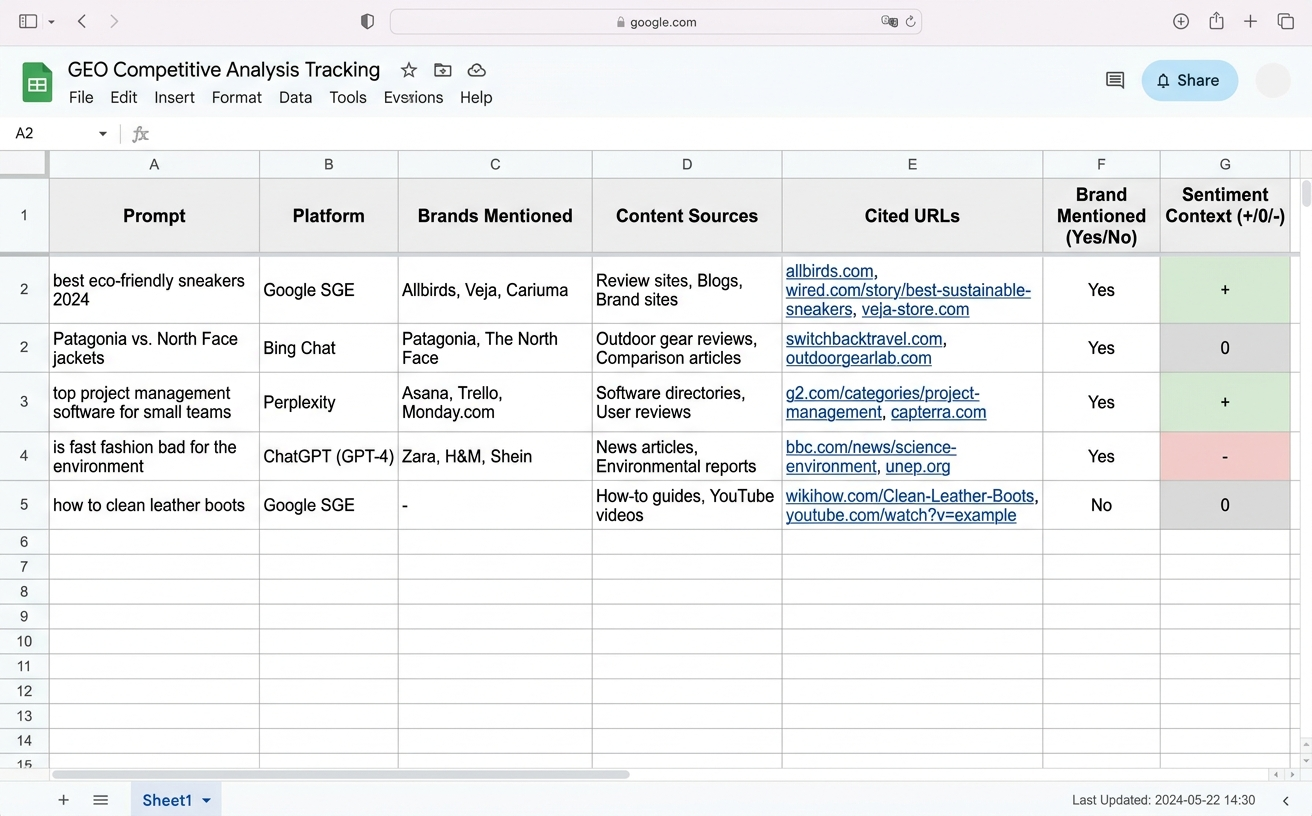Click the google.com address bar
Viewport: 1312px width, 816px height.
[x=656, y=21]
